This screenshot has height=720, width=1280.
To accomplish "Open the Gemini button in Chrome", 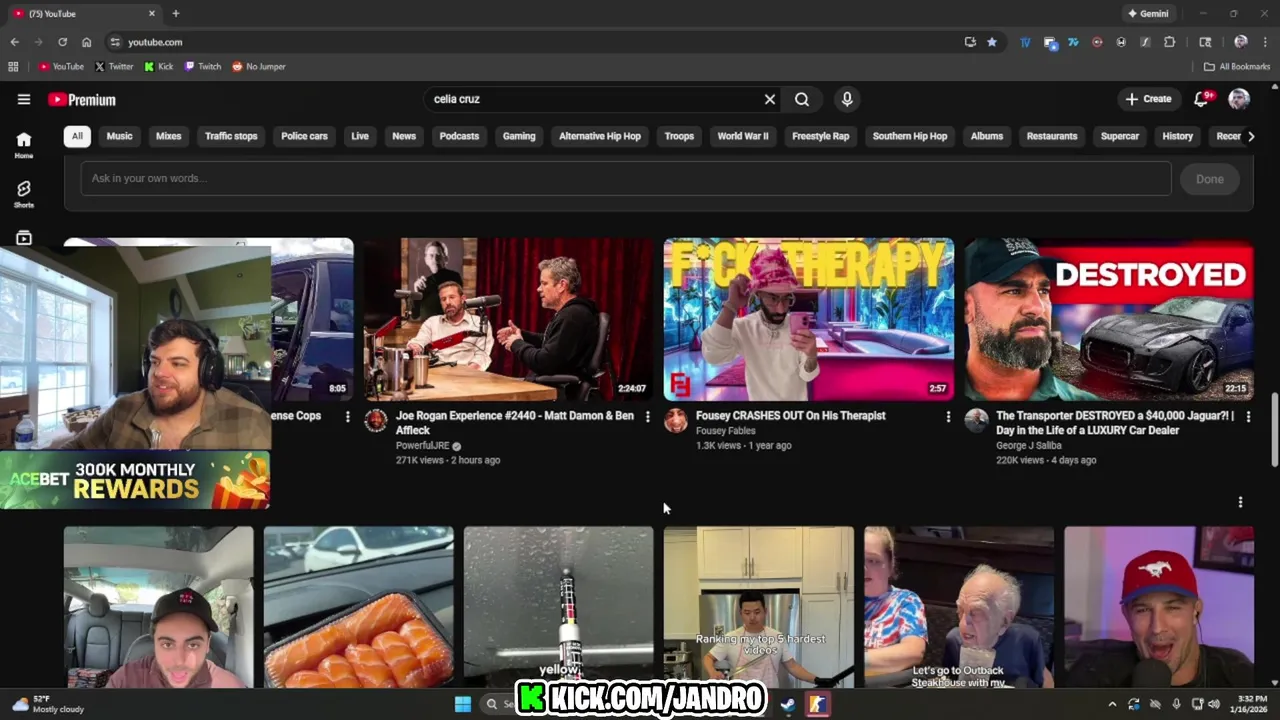I will tap(1148, 14).
